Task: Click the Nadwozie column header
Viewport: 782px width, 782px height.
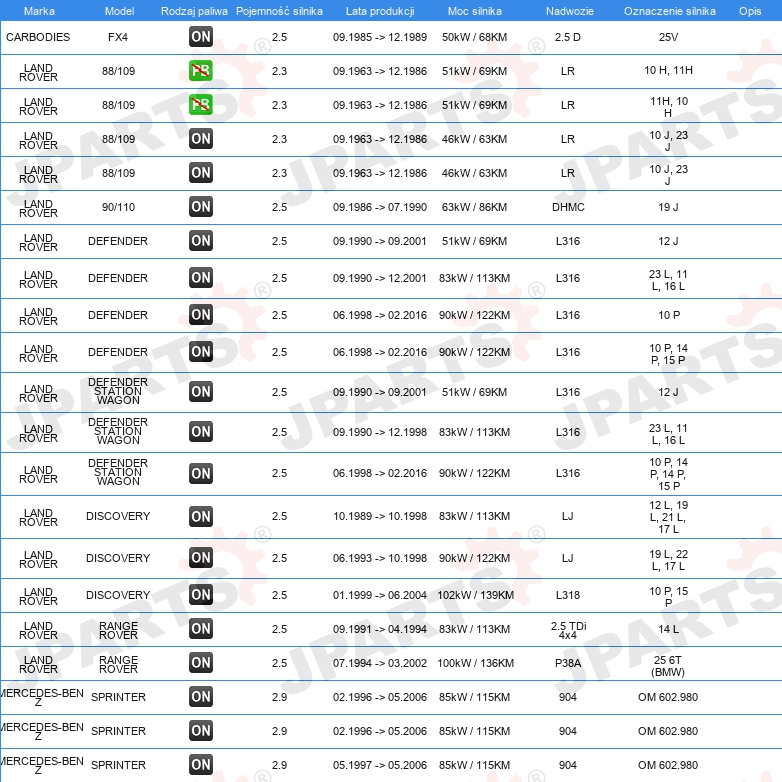Action: (x=570, y=11)
